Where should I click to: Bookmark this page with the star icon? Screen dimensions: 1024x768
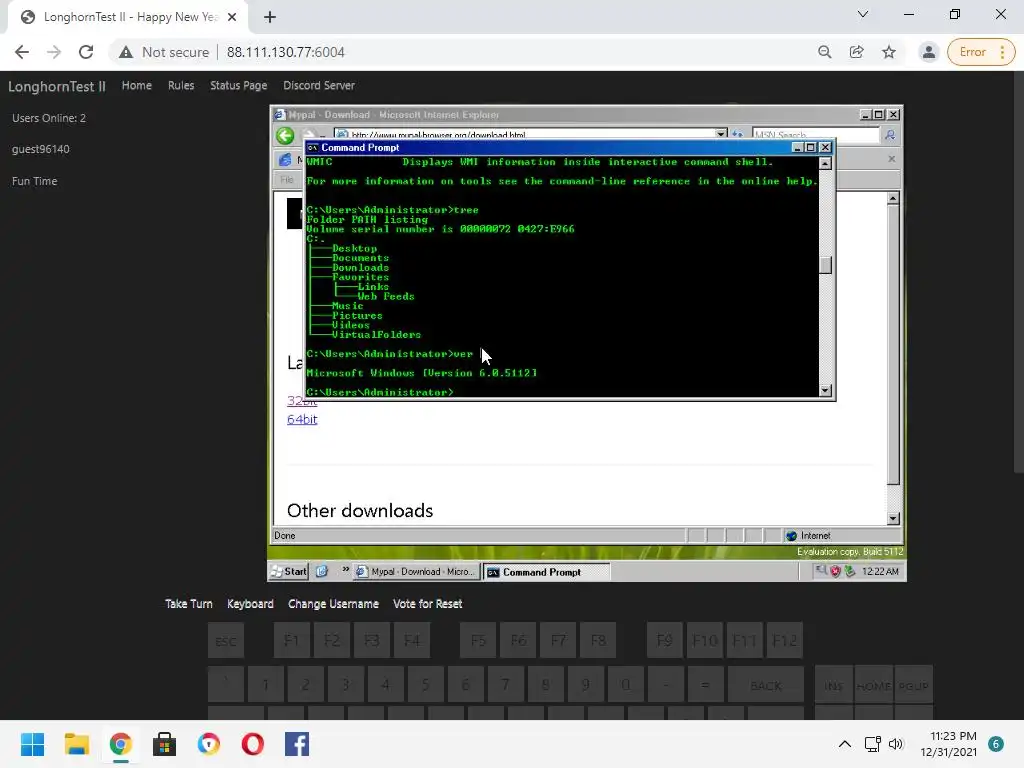click(x=888, y=52)
